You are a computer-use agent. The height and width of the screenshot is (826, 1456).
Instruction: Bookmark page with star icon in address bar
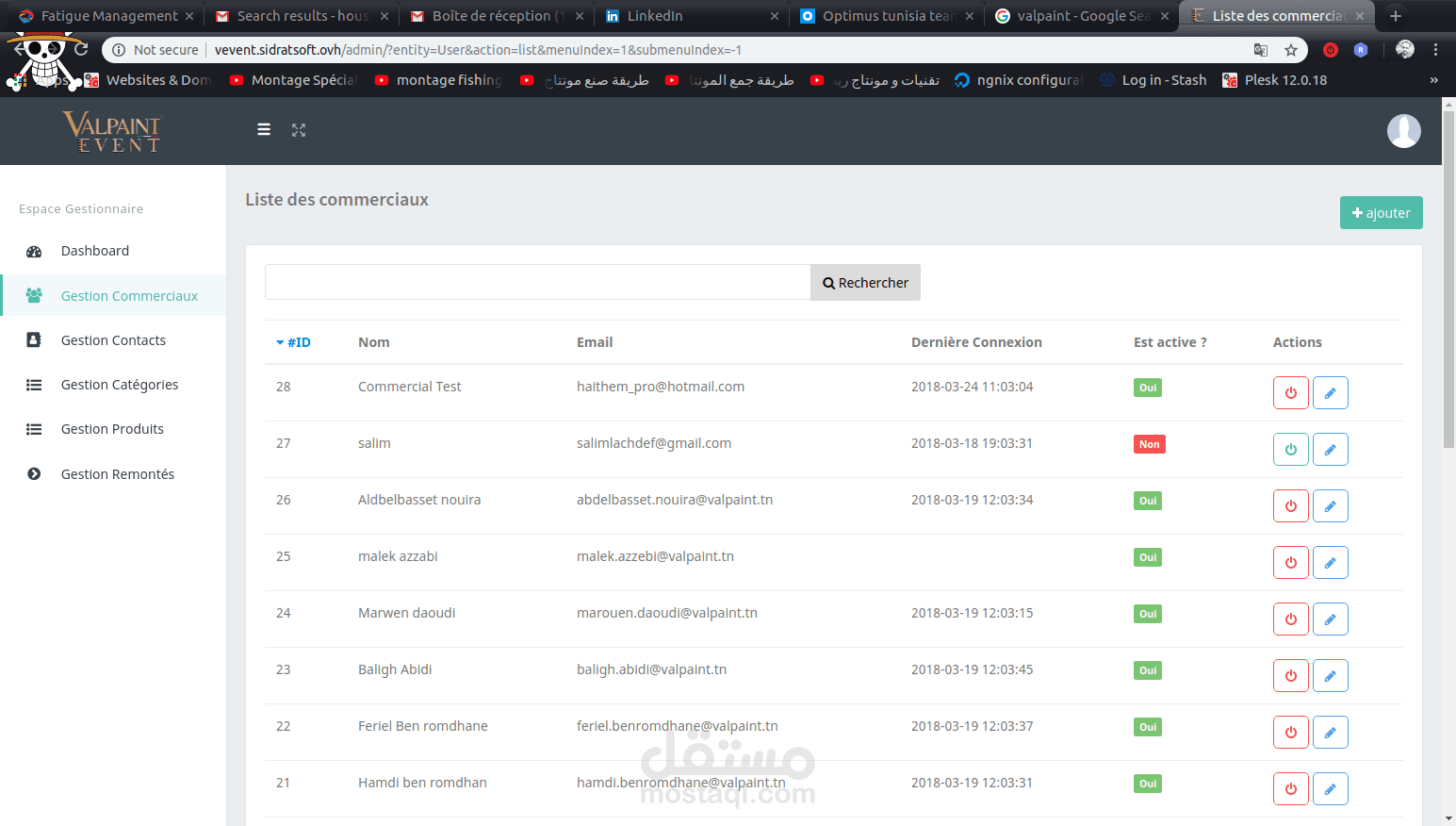tap(1291, 50)
